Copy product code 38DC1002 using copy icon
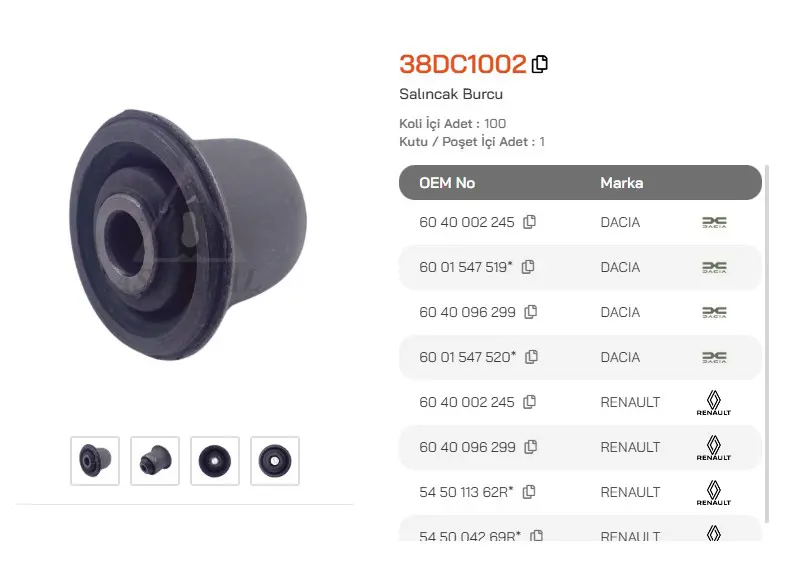The image size is (789, 566). [540, 64]
